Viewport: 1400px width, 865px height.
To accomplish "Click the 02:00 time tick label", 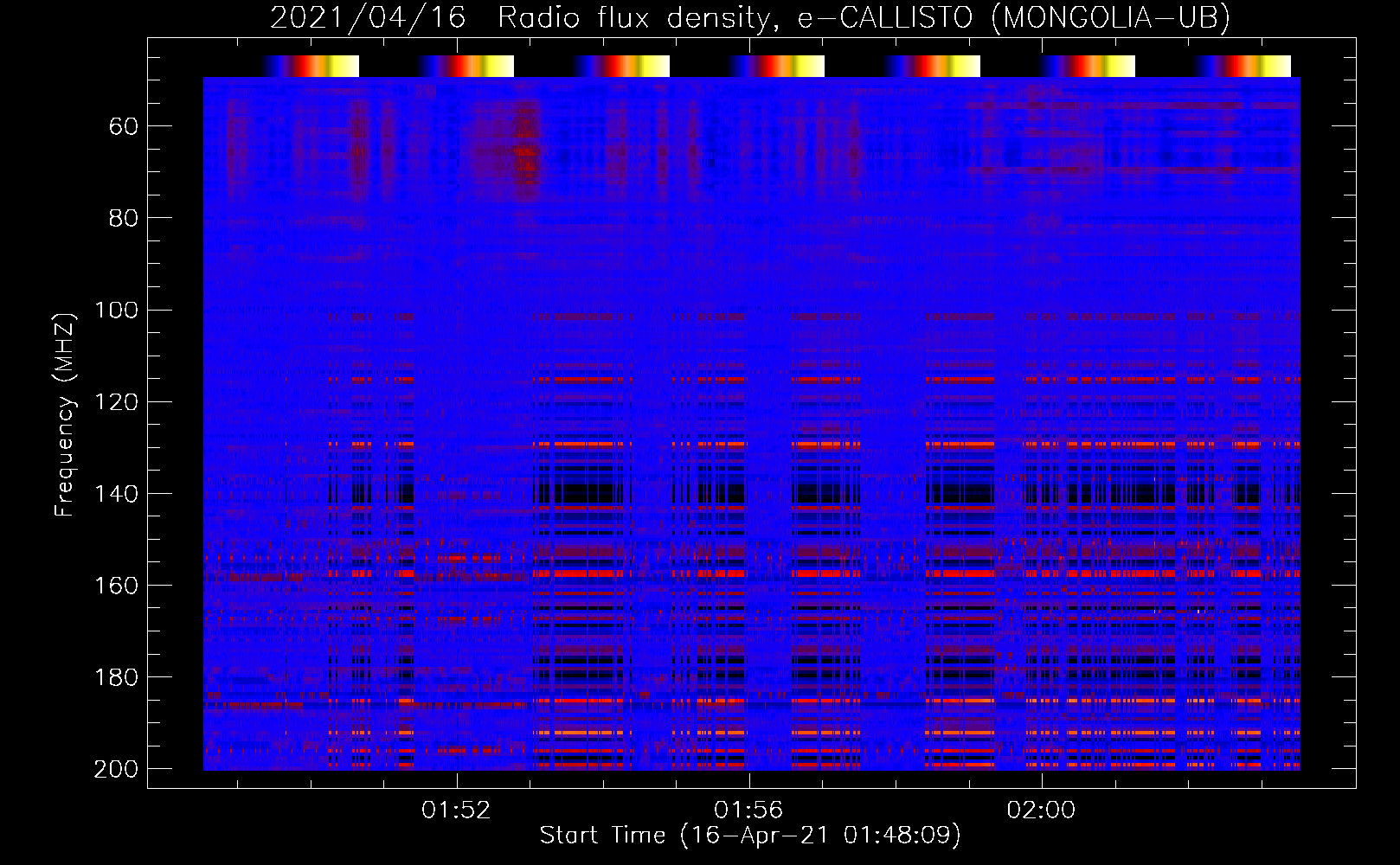I will pyautogui.click(x=1041, y=811).
